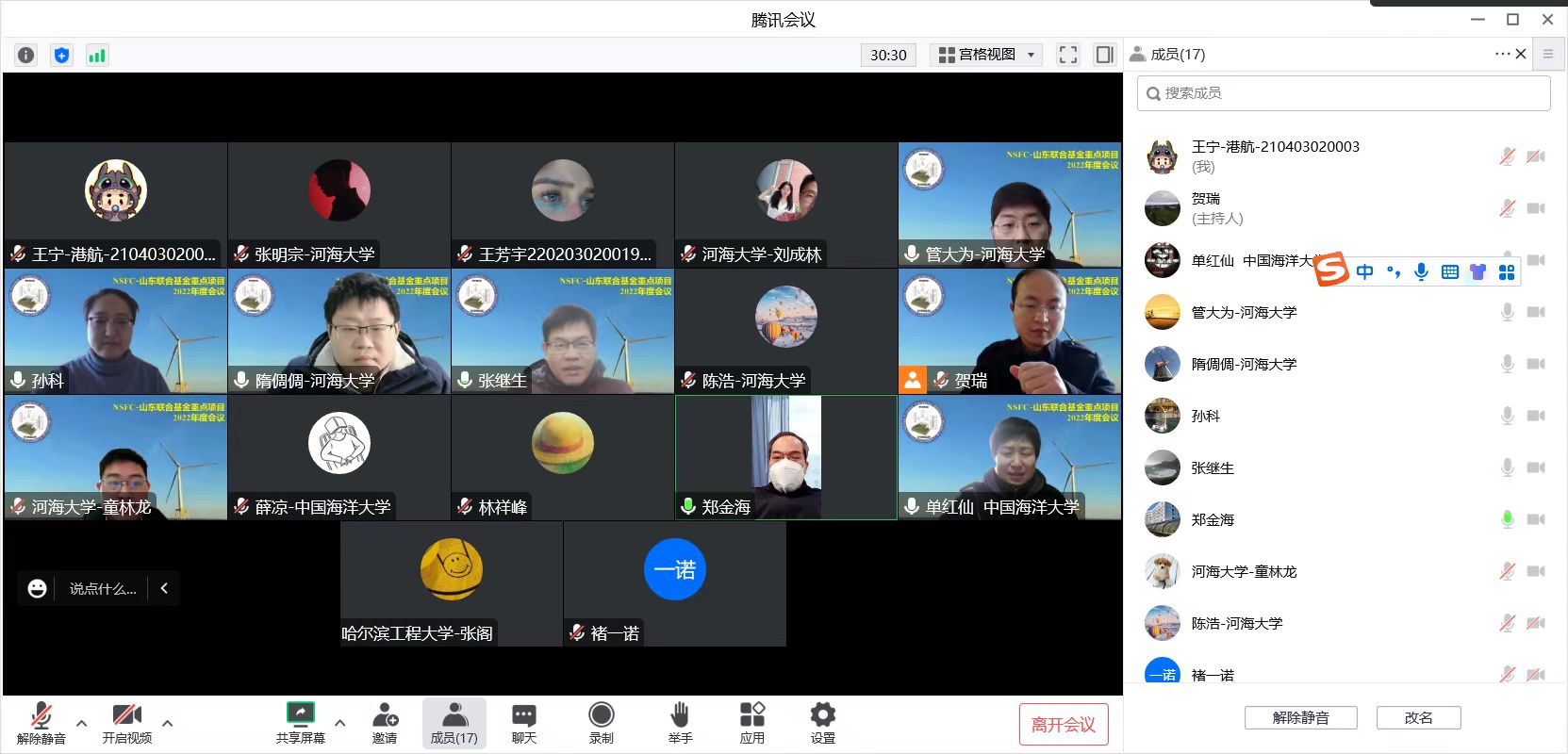This screenshot has height=754, width=1568.
Task: Click the 搜索成员 search field
Action: (x=1344, y=93)
